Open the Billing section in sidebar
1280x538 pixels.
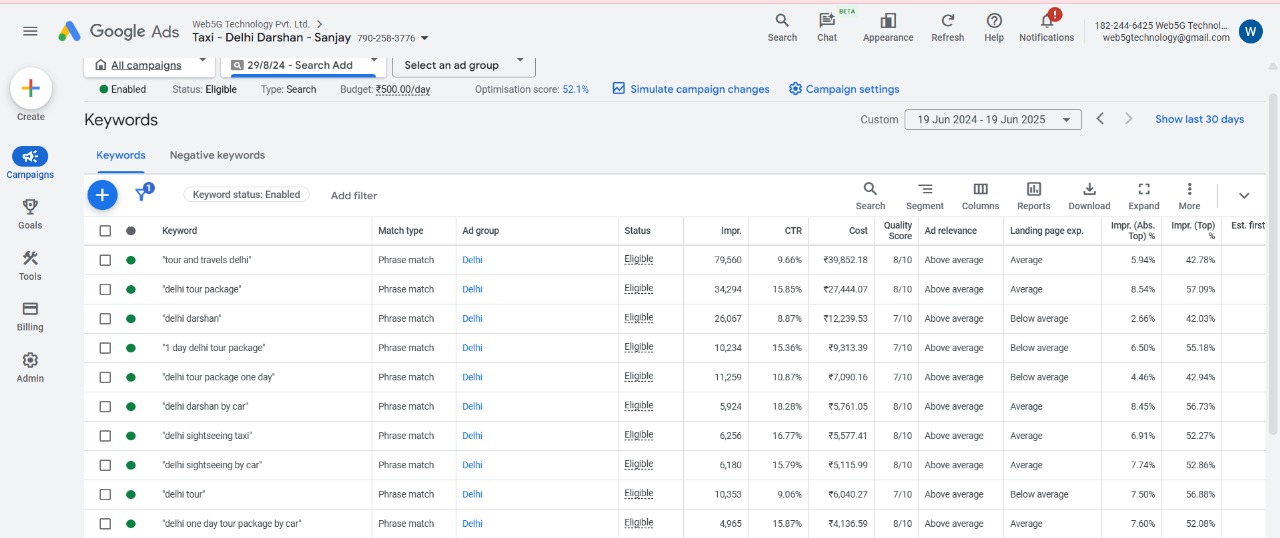[30, 316]
